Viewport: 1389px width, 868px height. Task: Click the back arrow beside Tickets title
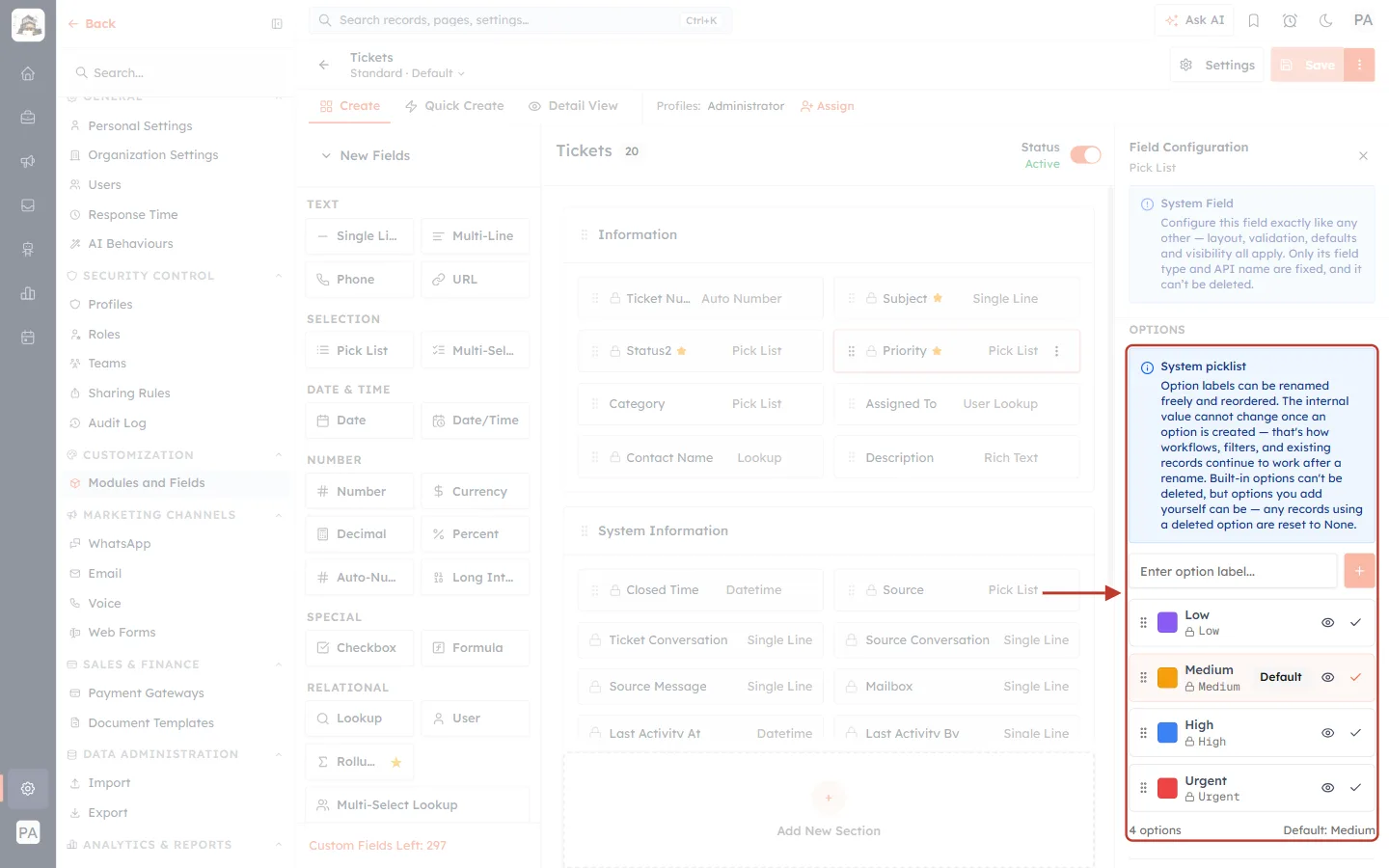tap(324, 65)
